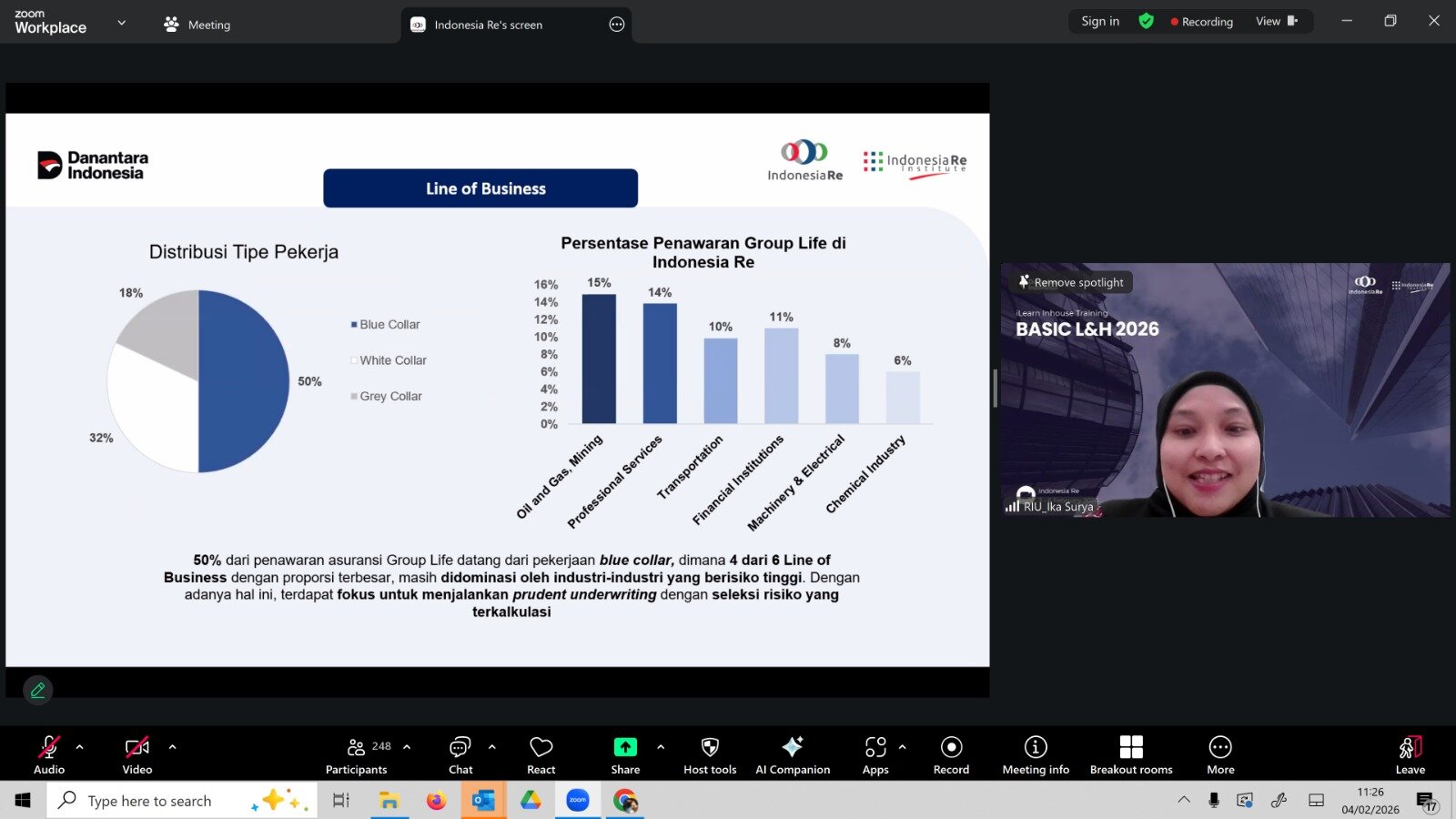1456x819 pixels.
Task: Click the green Share screen icon
Action: tap(625, 747)
